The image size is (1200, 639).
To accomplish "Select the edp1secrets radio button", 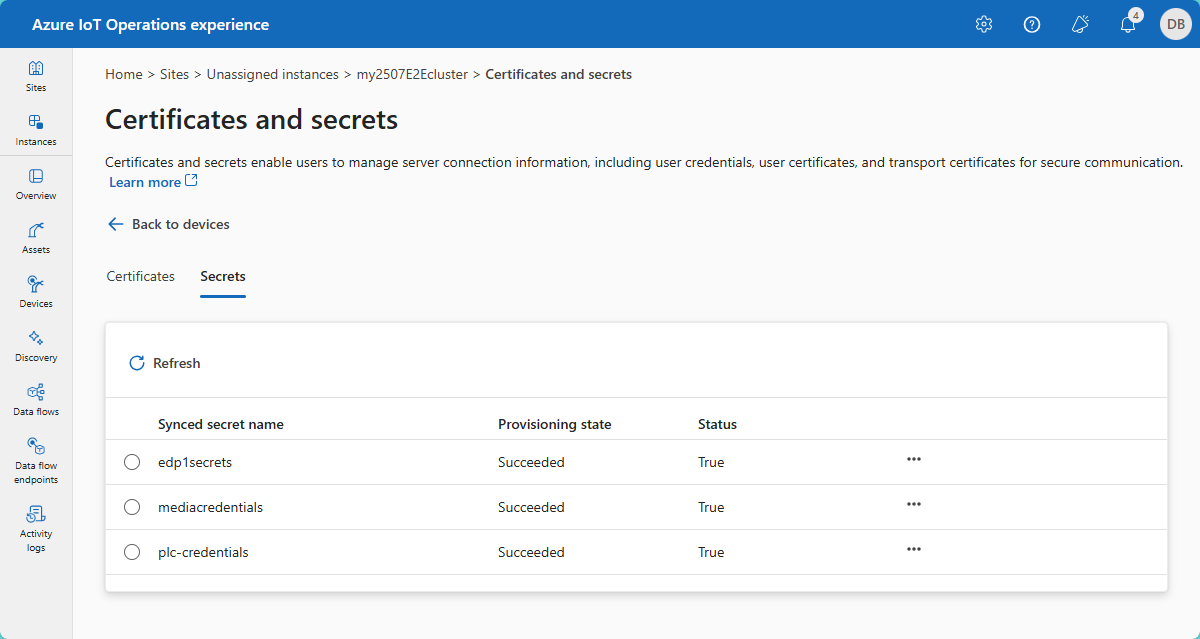I will pos(132,462).
